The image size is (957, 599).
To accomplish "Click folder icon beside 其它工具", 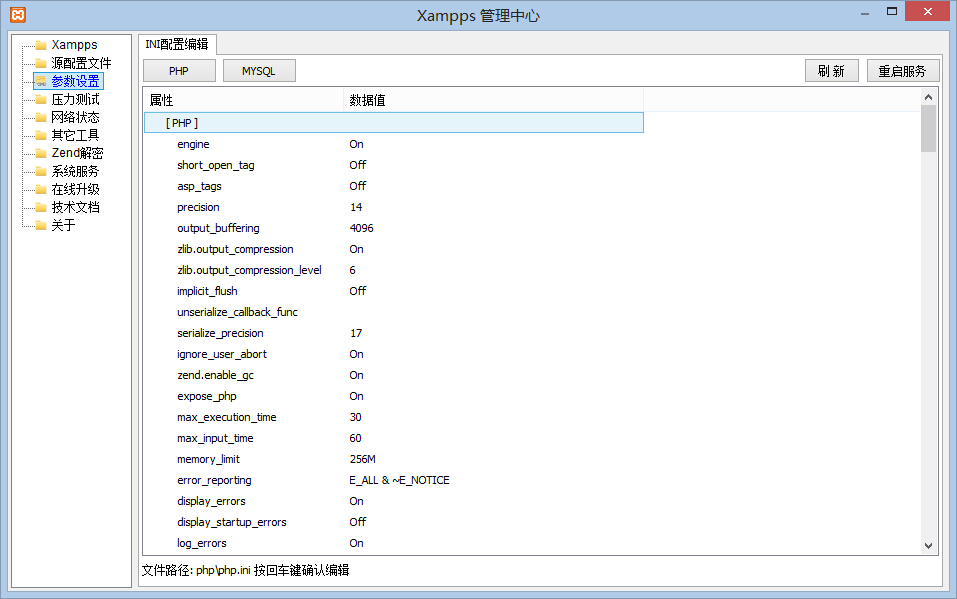I will [41, 136].
